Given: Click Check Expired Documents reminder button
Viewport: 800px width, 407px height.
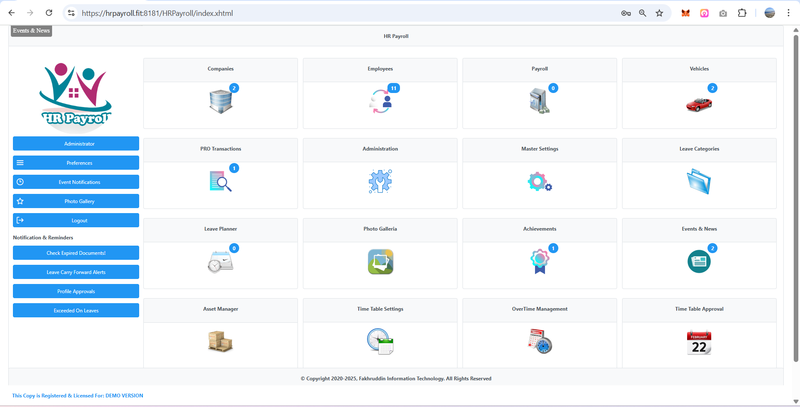Looking at the screenshot, I should click(x=76, y=253).
